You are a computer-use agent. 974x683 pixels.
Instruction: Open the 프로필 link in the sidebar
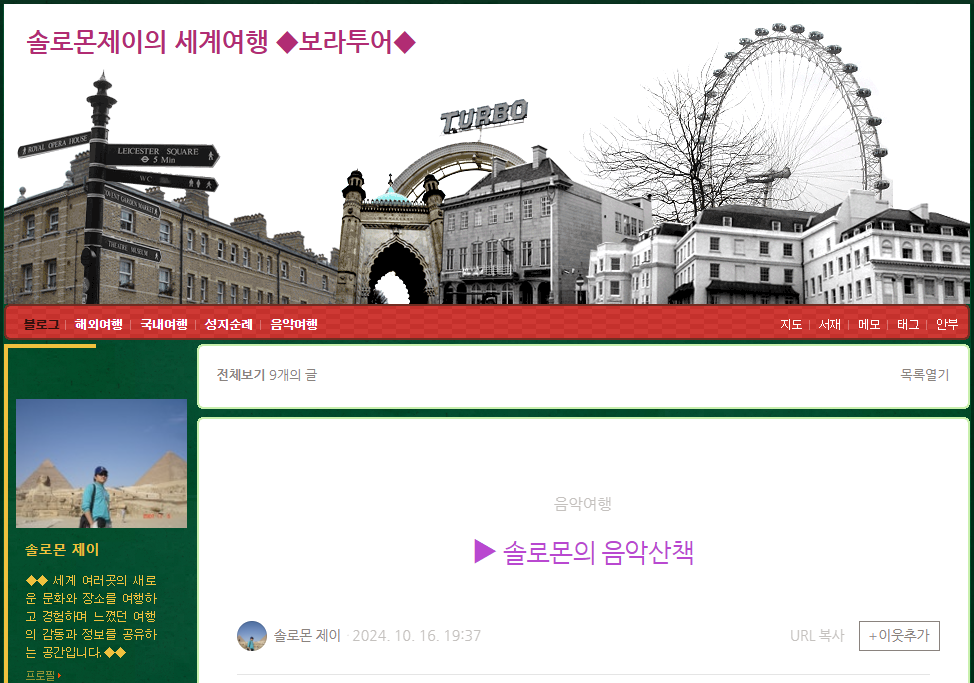click(41, 676)
